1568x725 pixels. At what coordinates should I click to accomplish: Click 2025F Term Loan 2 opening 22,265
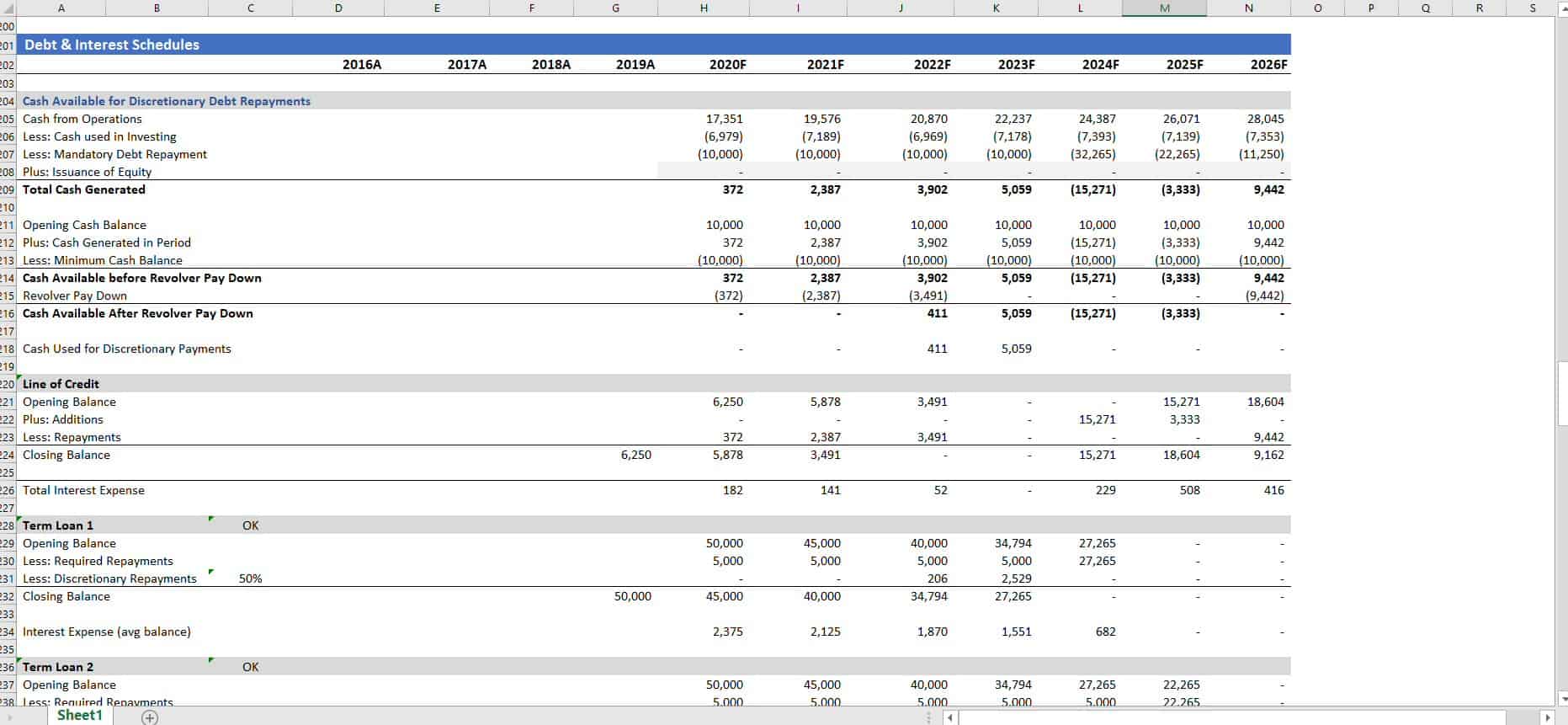[1181, 685]
